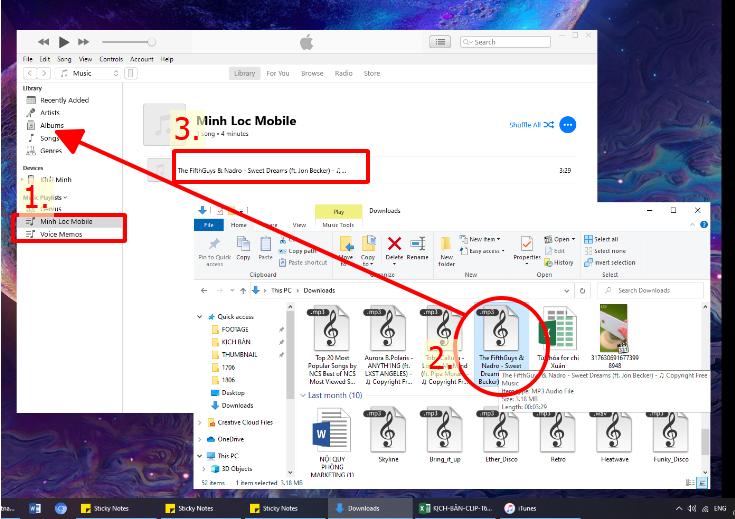Image resolution: width=735 pixels, height=519 pixels.
Task: Click Select none in the ribbon
Action: pyautogui.click(x=605, y=251)
